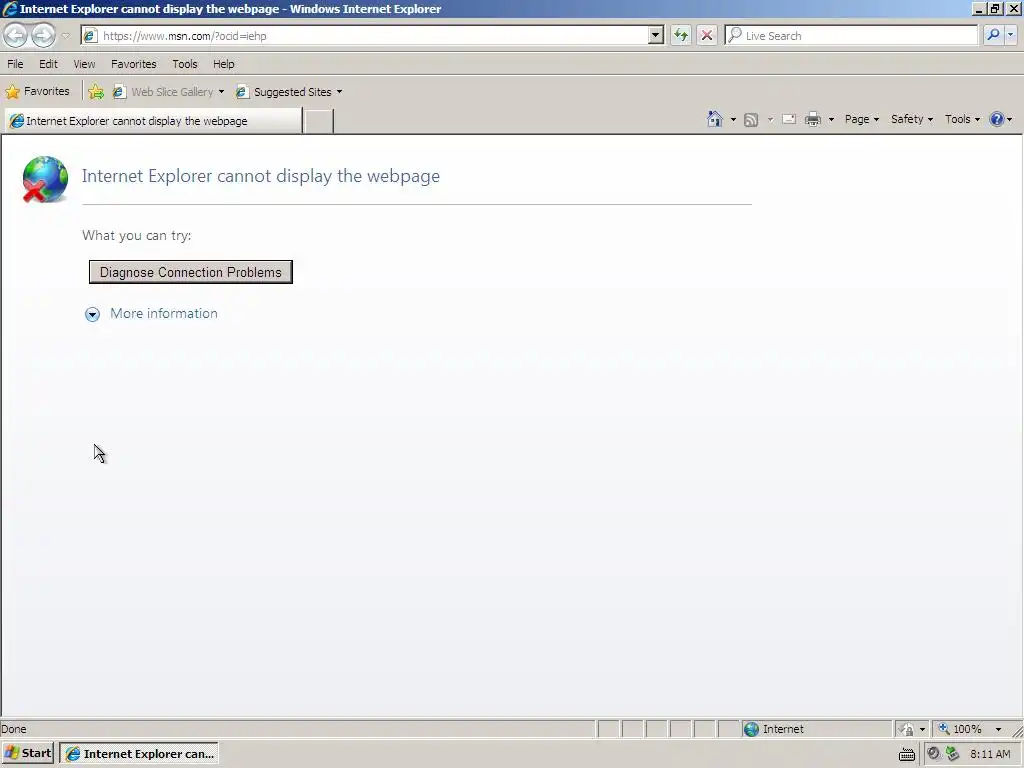Select the 'cannot display the webpage' tab
The width and height of the screenshot is (1024, 768).
pos(153,121)
